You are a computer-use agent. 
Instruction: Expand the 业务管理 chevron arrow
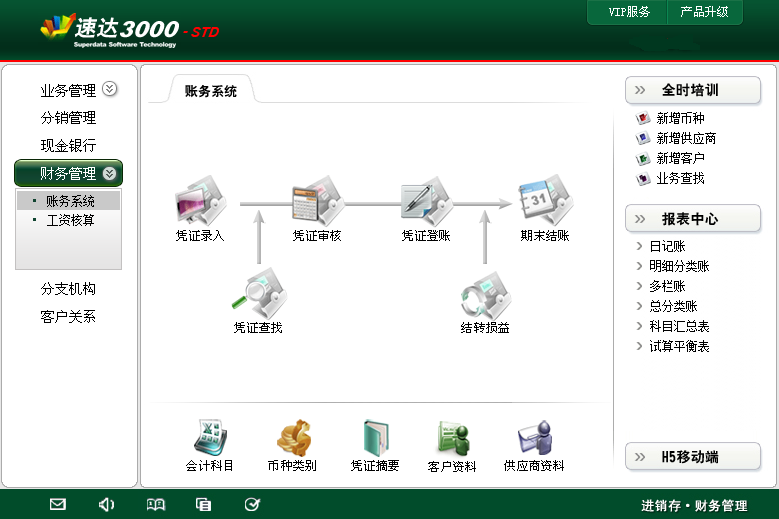109,89
